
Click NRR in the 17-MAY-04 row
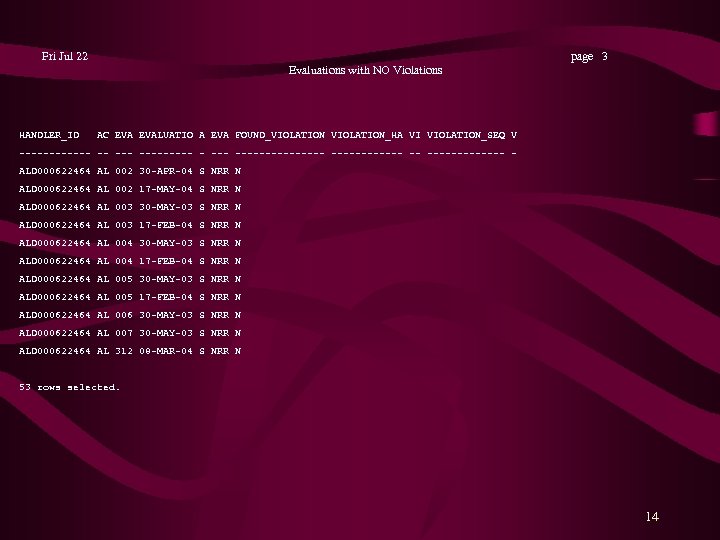point(219,189)
